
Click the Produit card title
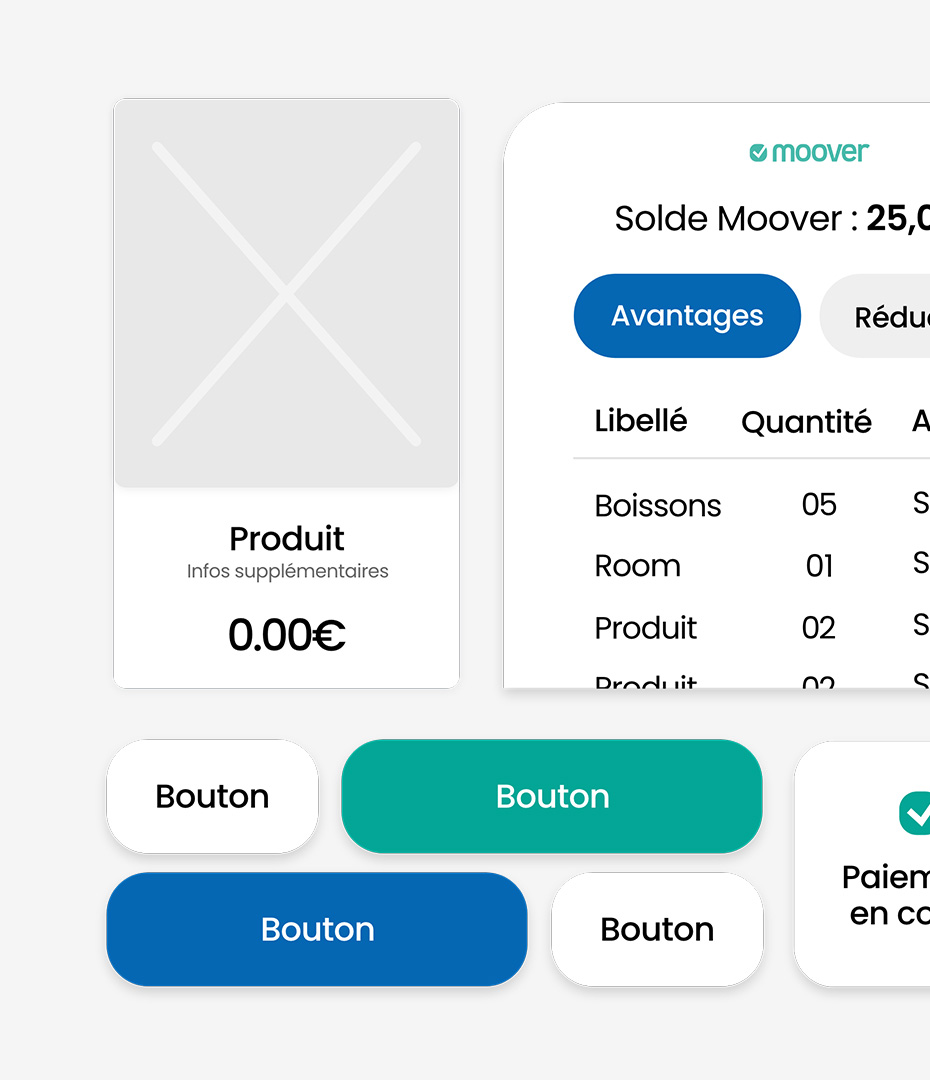(x=287, y=538)
